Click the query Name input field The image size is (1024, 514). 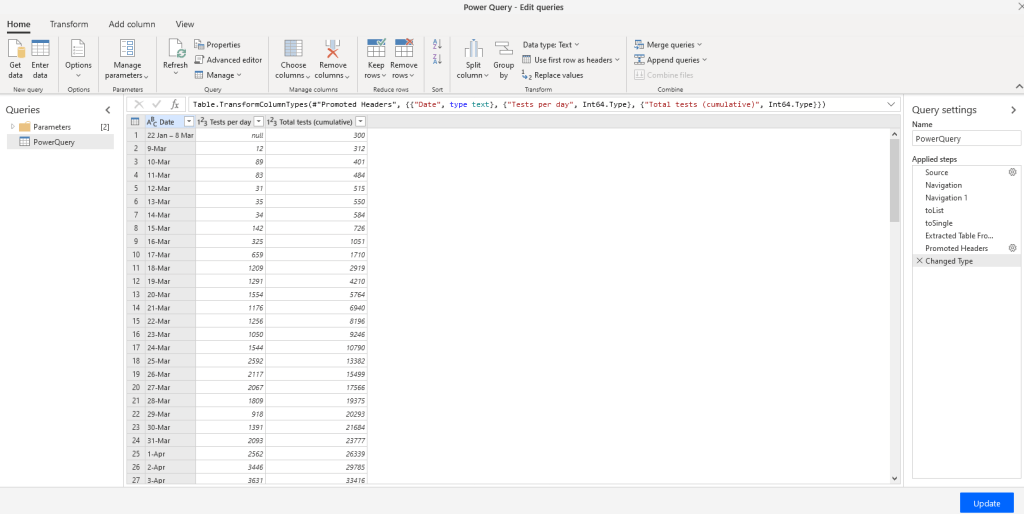pos(965,141)
